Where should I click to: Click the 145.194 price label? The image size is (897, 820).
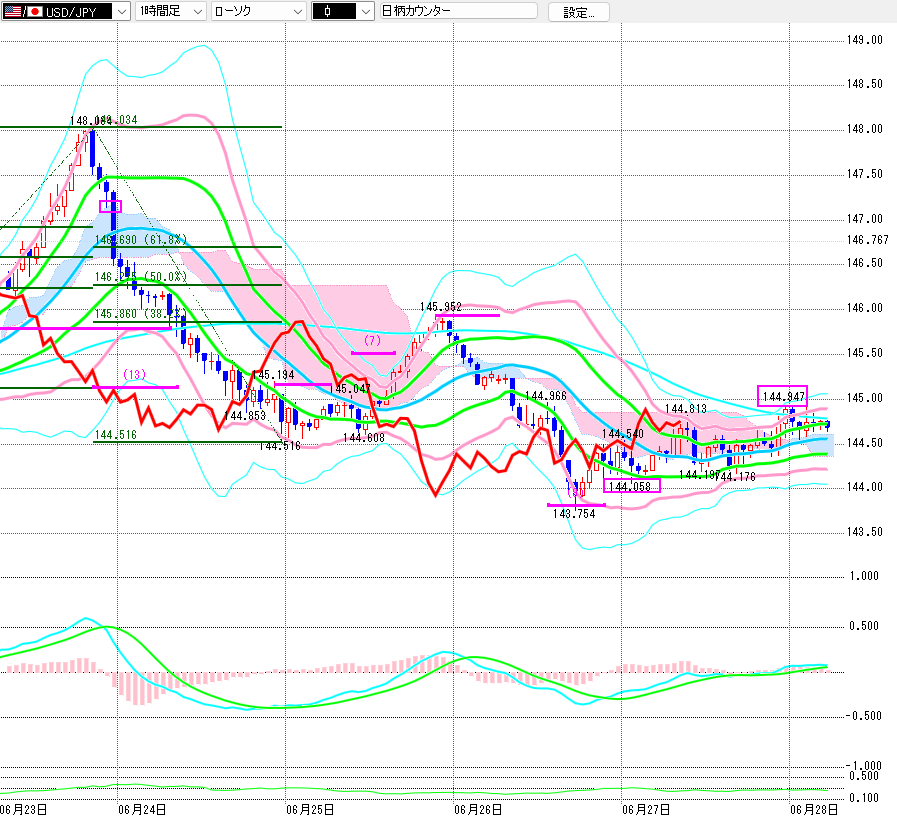[x=273, y=375]
